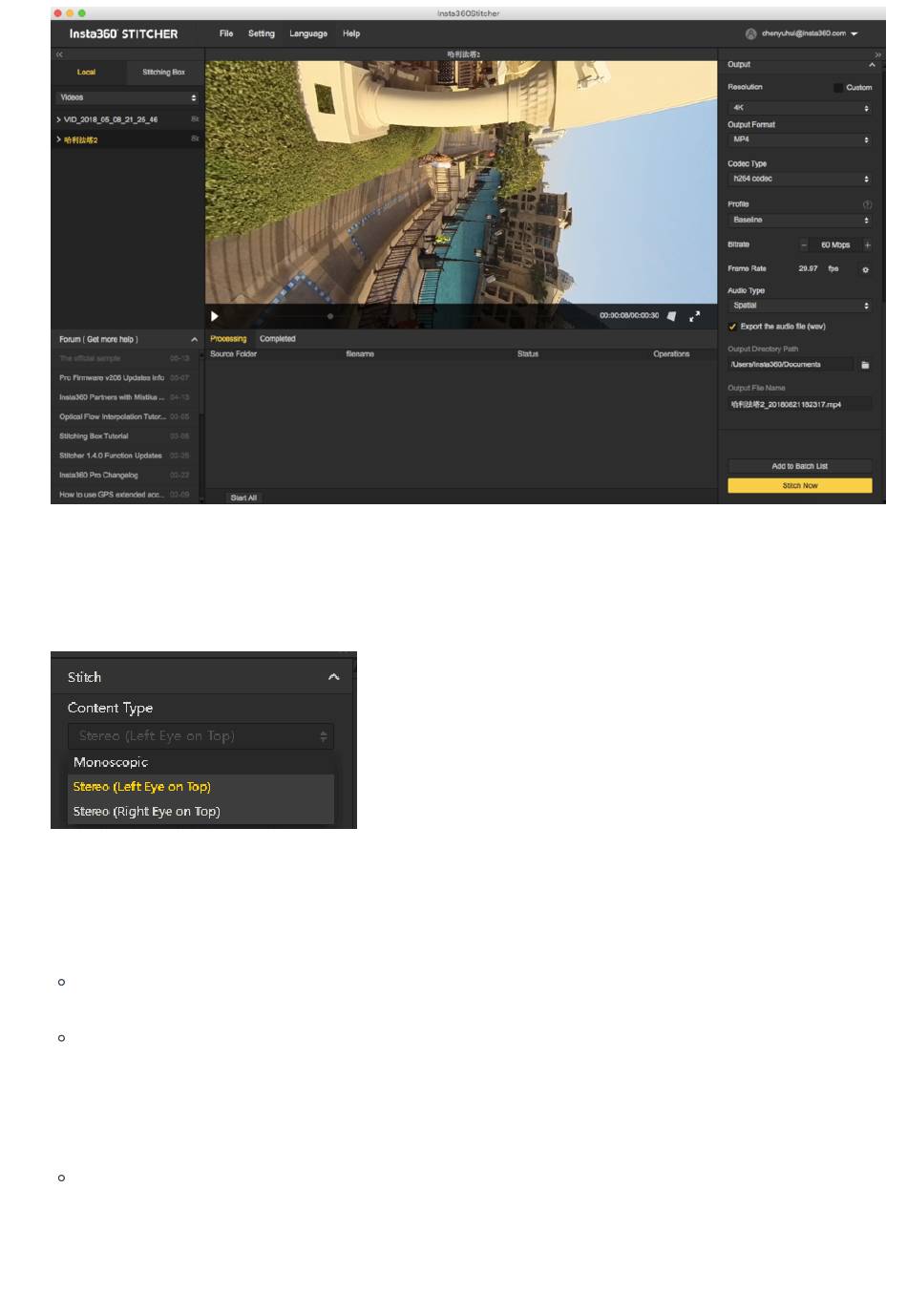Click the Source Folder column header

pyautogui.click(x=234, y=354)
